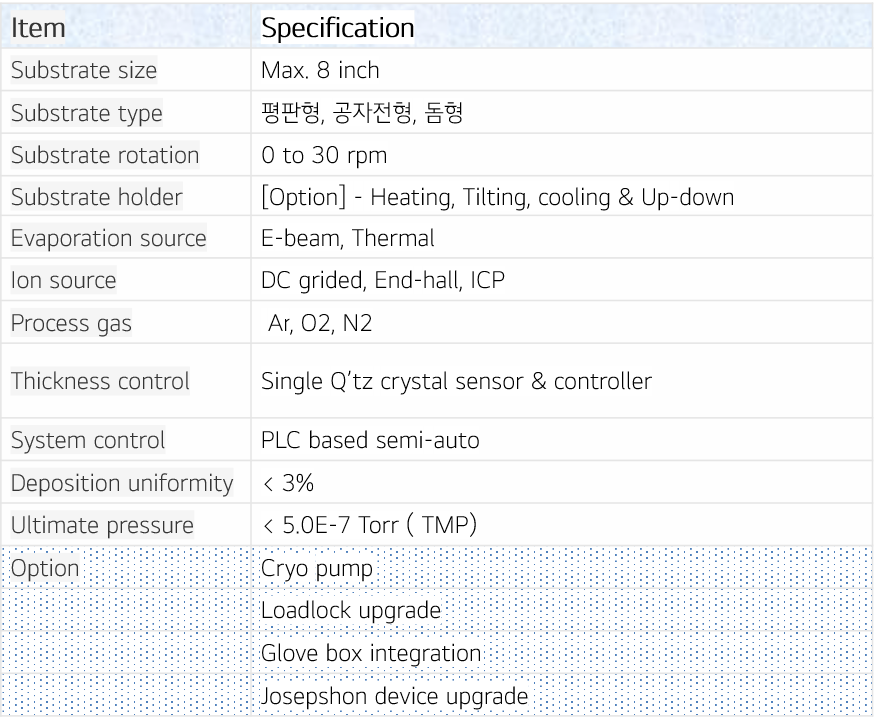Select the "Deposition uniformity" label
Image resolution: width=875 pixels, height=725 pixels.
coord(121,483)
